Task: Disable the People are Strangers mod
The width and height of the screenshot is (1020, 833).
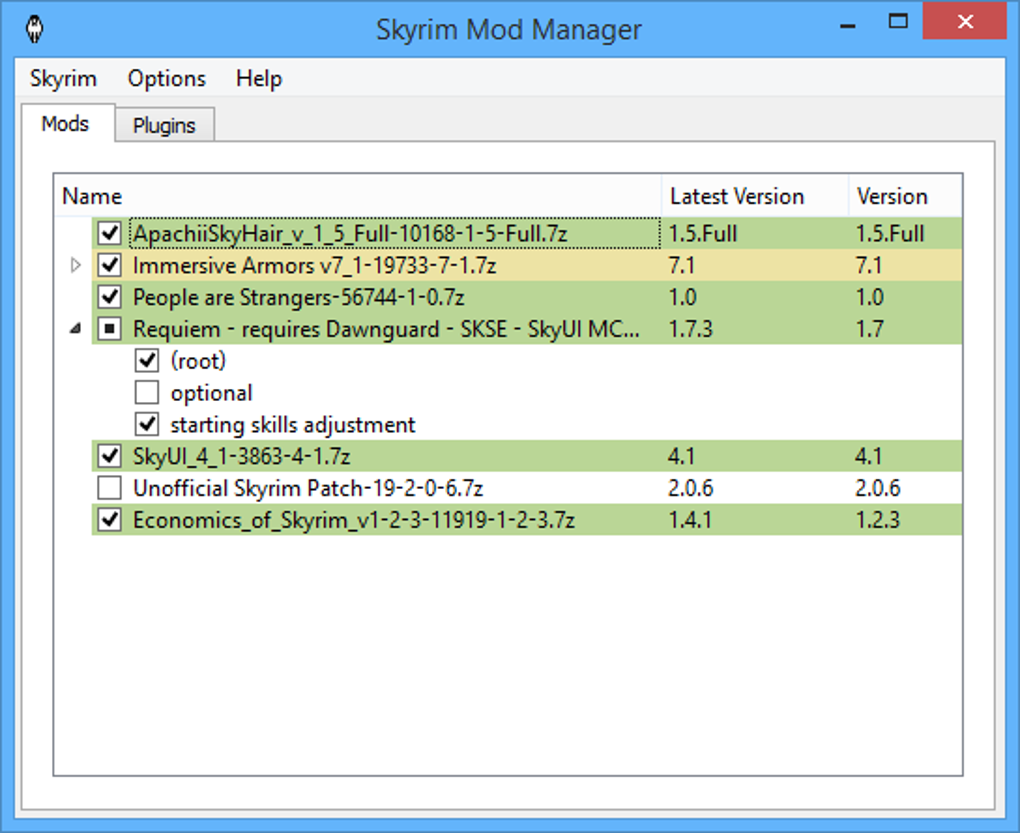Action: (109, 297)
